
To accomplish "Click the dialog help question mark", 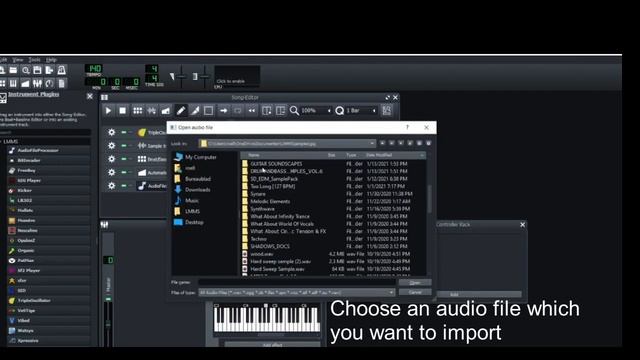I will click(407, 127).
